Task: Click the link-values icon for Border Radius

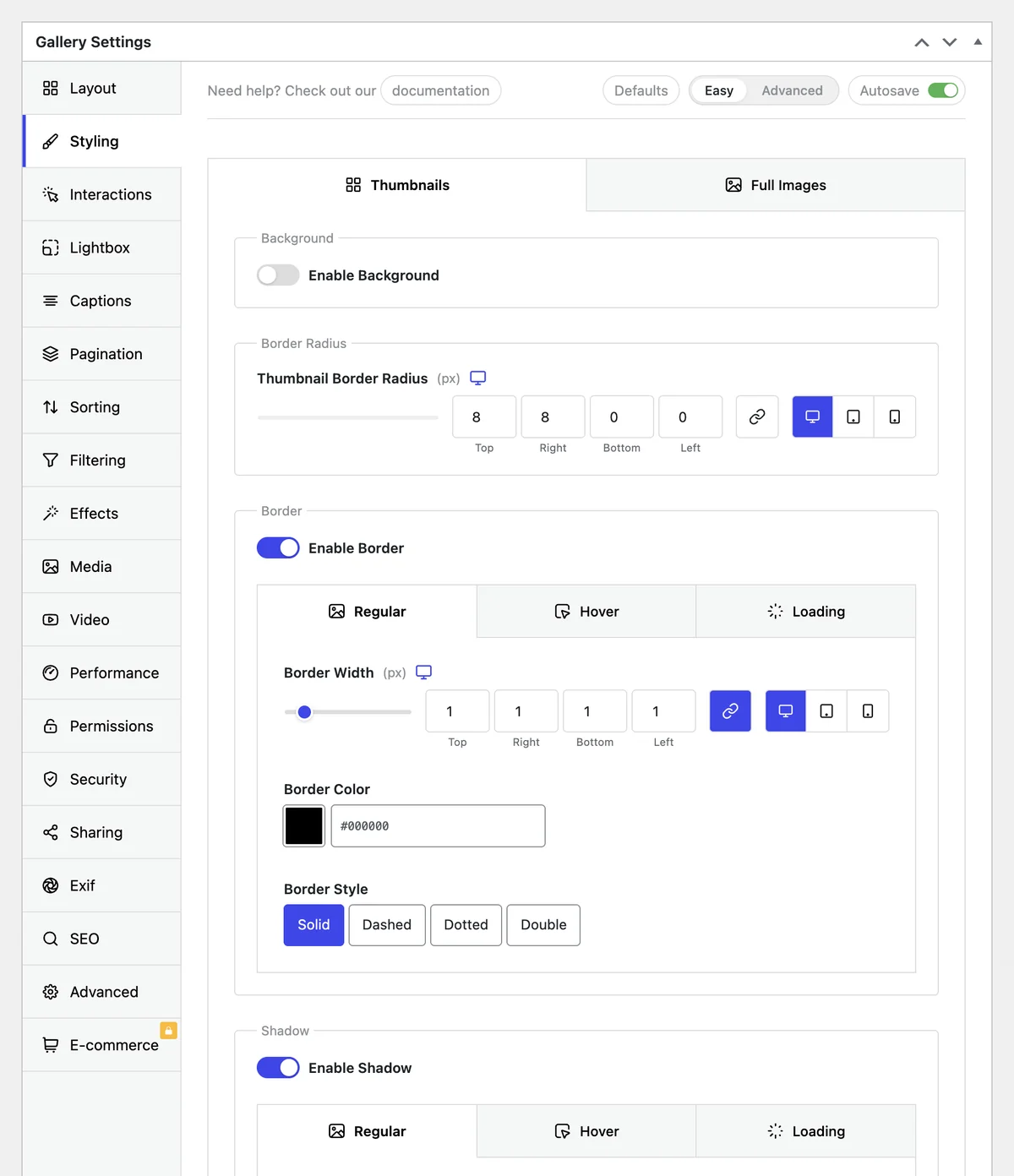Action: 757,416
